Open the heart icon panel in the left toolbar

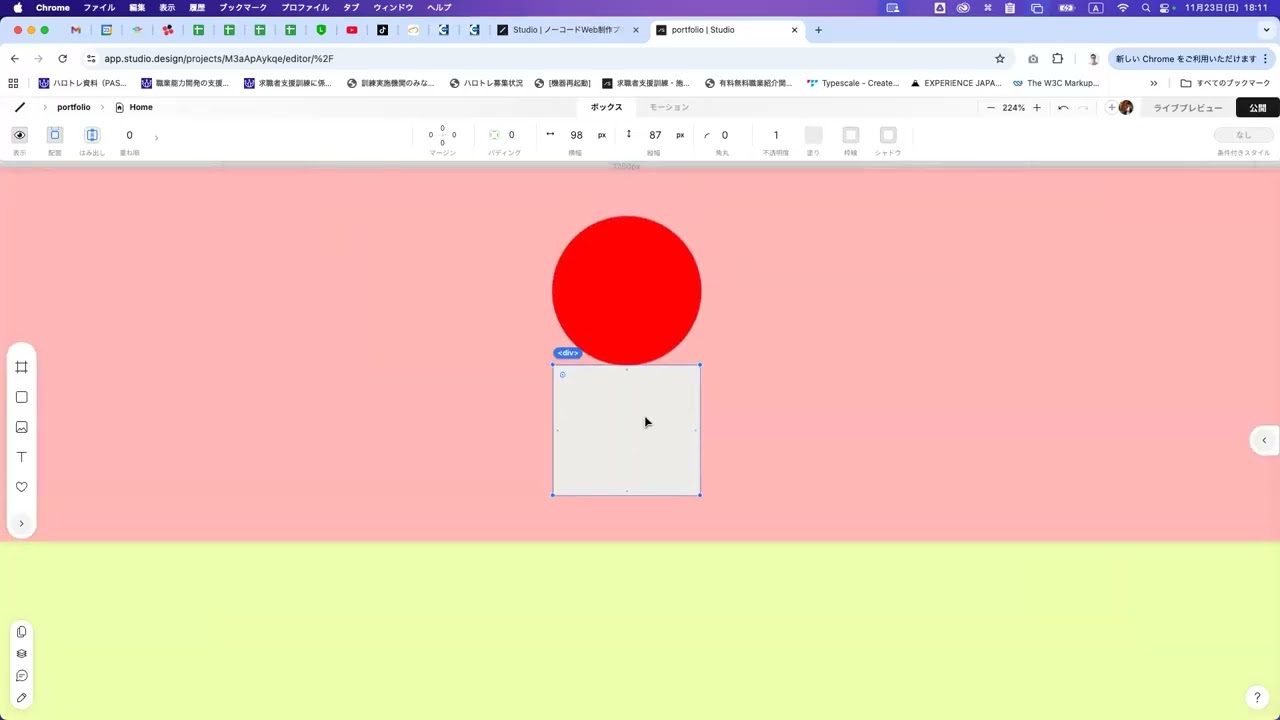21,487
